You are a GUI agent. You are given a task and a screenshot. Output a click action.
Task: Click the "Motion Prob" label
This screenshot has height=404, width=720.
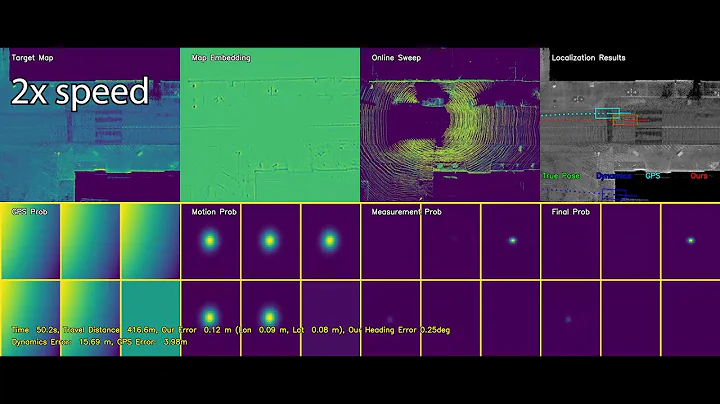coord(214,212)
